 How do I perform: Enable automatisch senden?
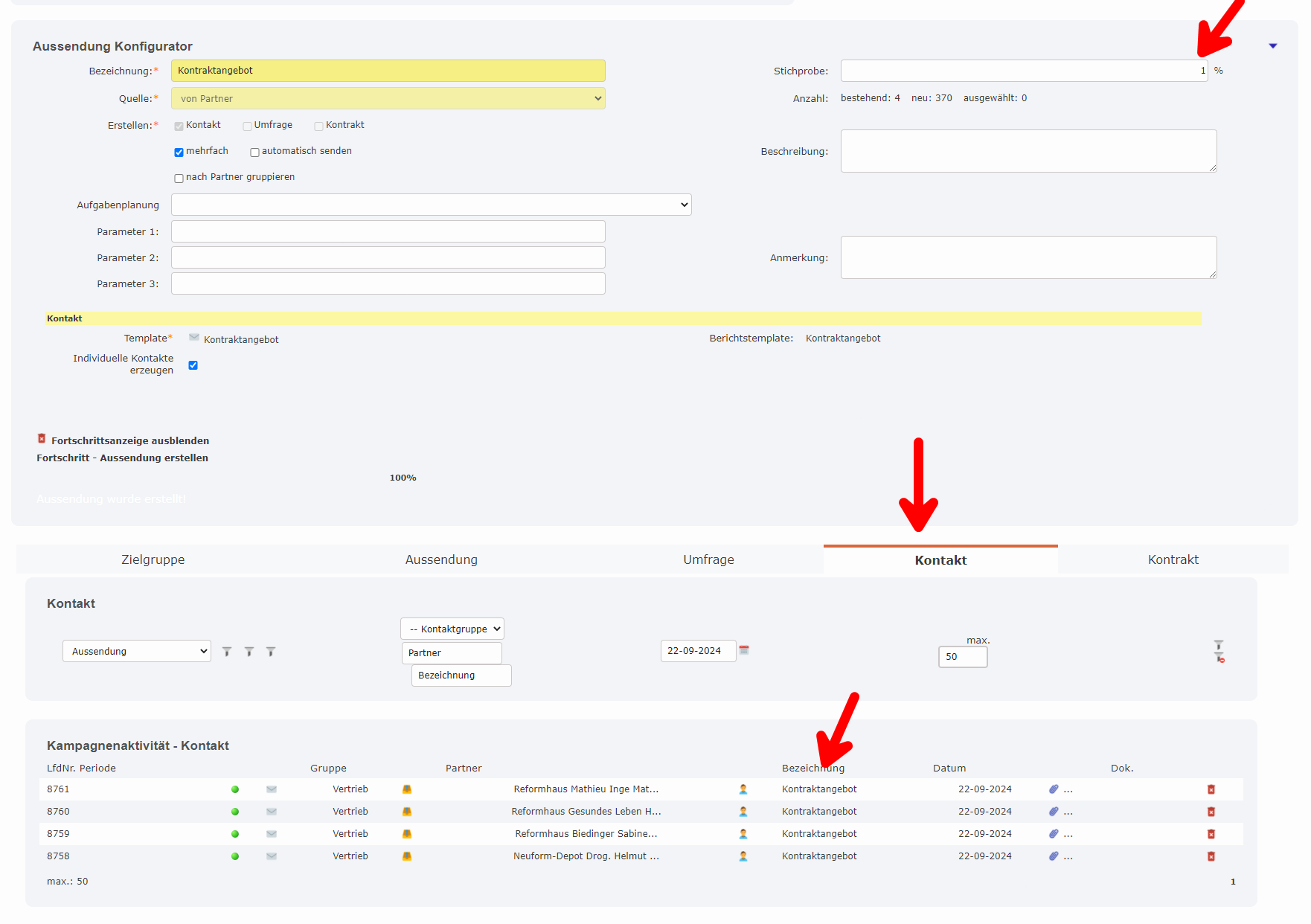point(254,152)
